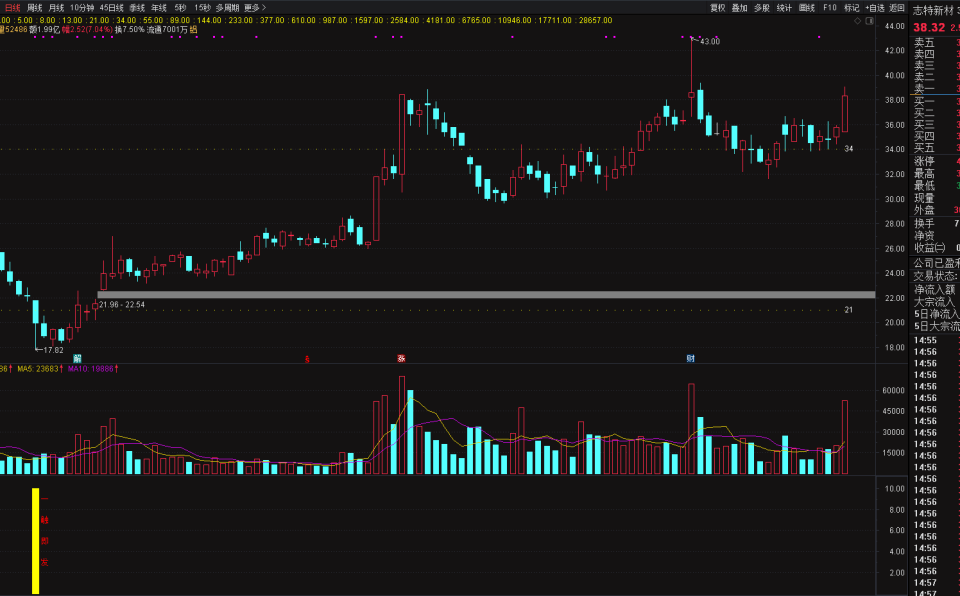The height and width of the screenshot is (596, 960).
Task: Click the 返回 back button
Action: point(897,8)
